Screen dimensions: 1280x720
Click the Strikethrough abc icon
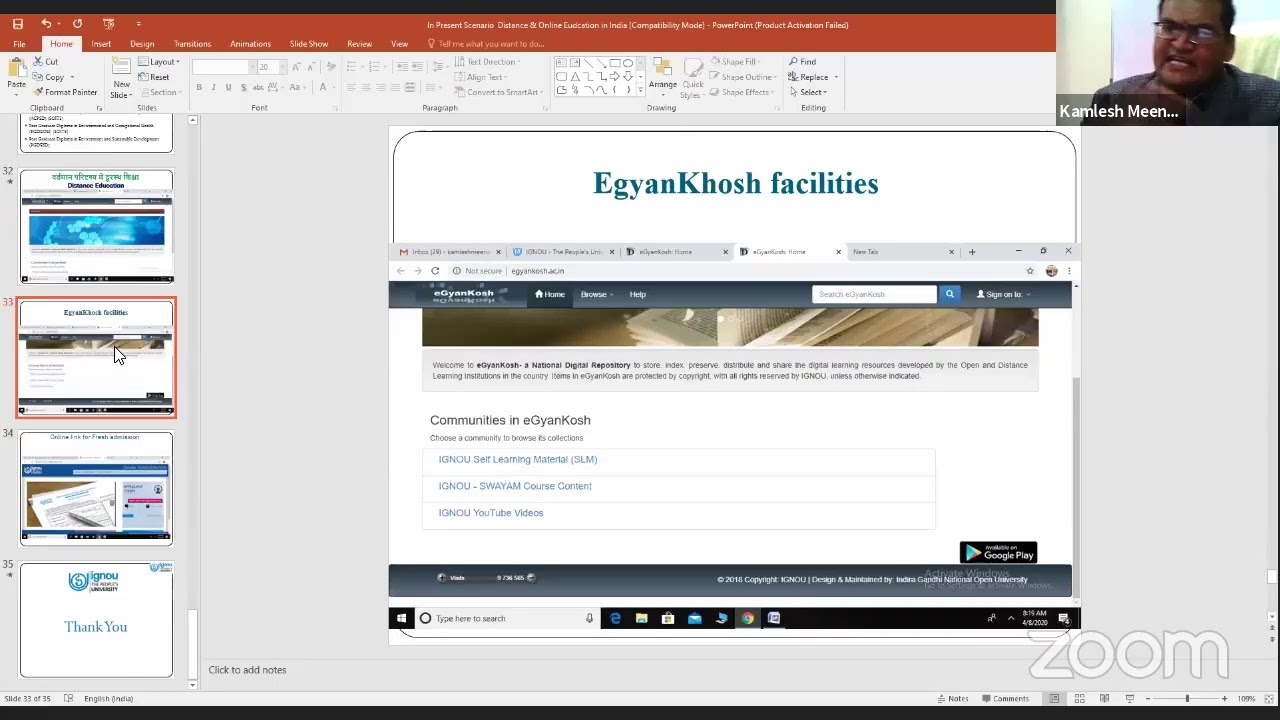[x=258, y=88]
